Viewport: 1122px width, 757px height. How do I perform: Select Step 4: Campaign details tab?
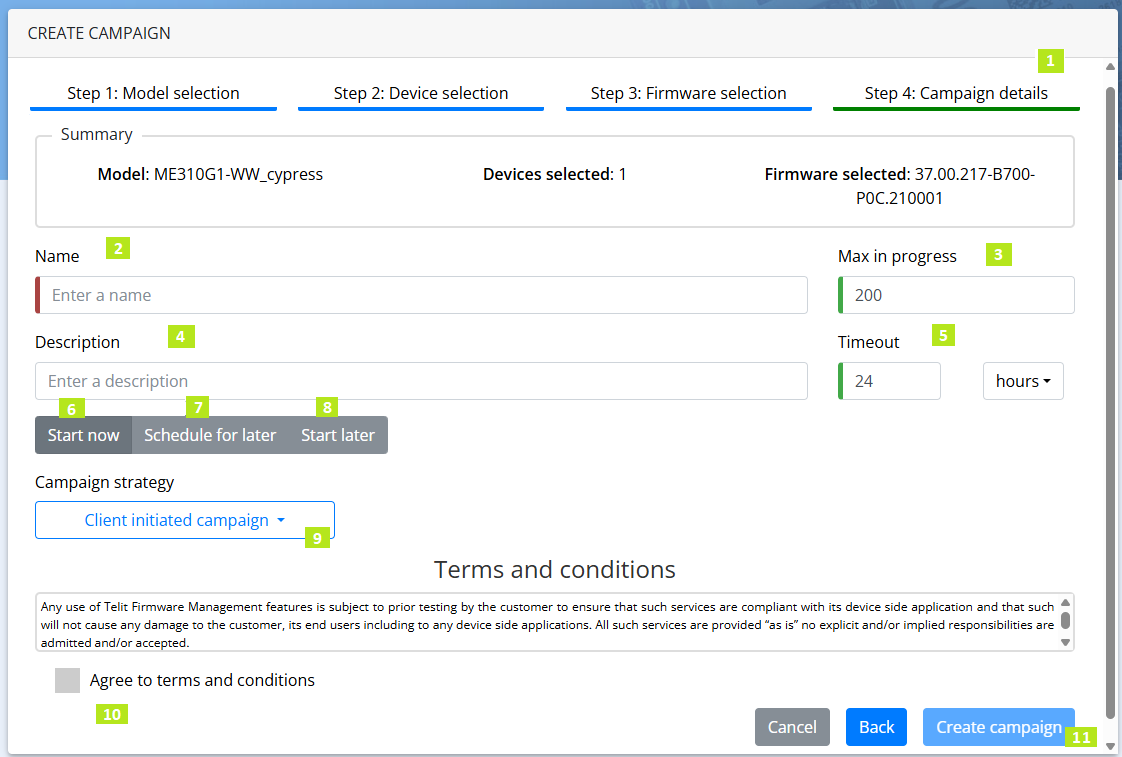(956, 93)
